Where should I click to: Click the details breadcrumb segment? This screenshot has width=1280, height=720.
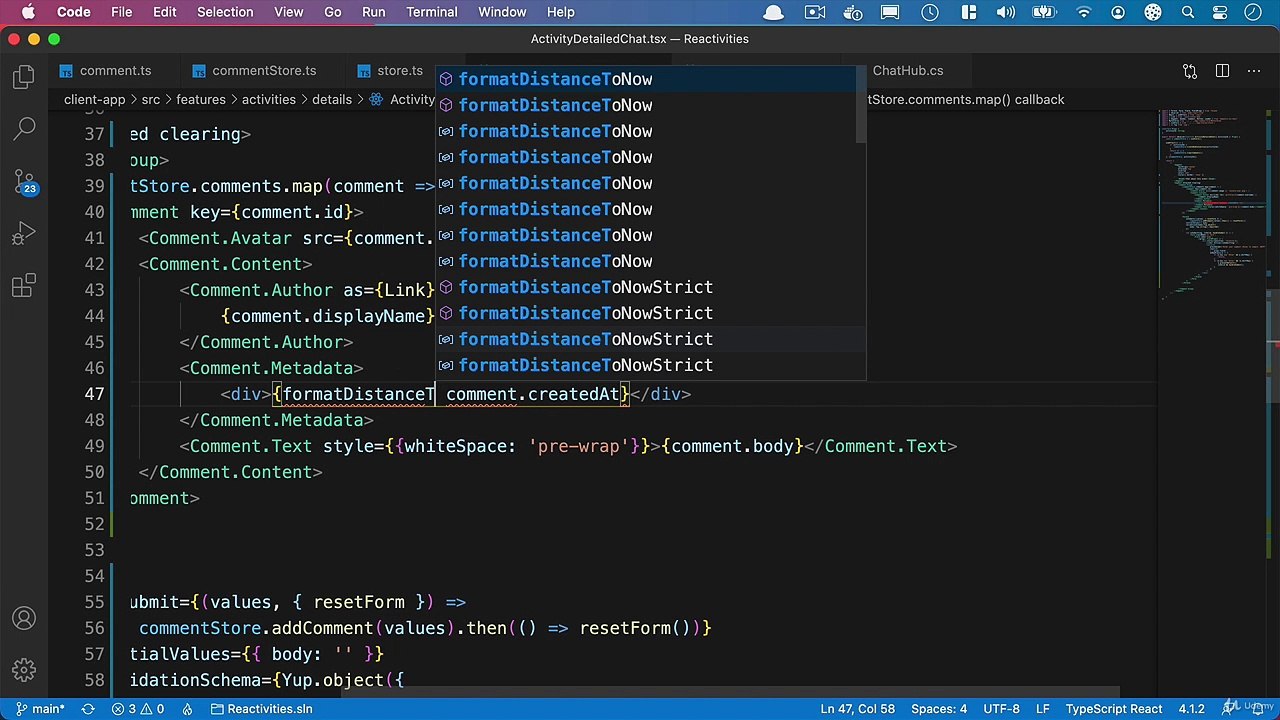coord(331,100)
